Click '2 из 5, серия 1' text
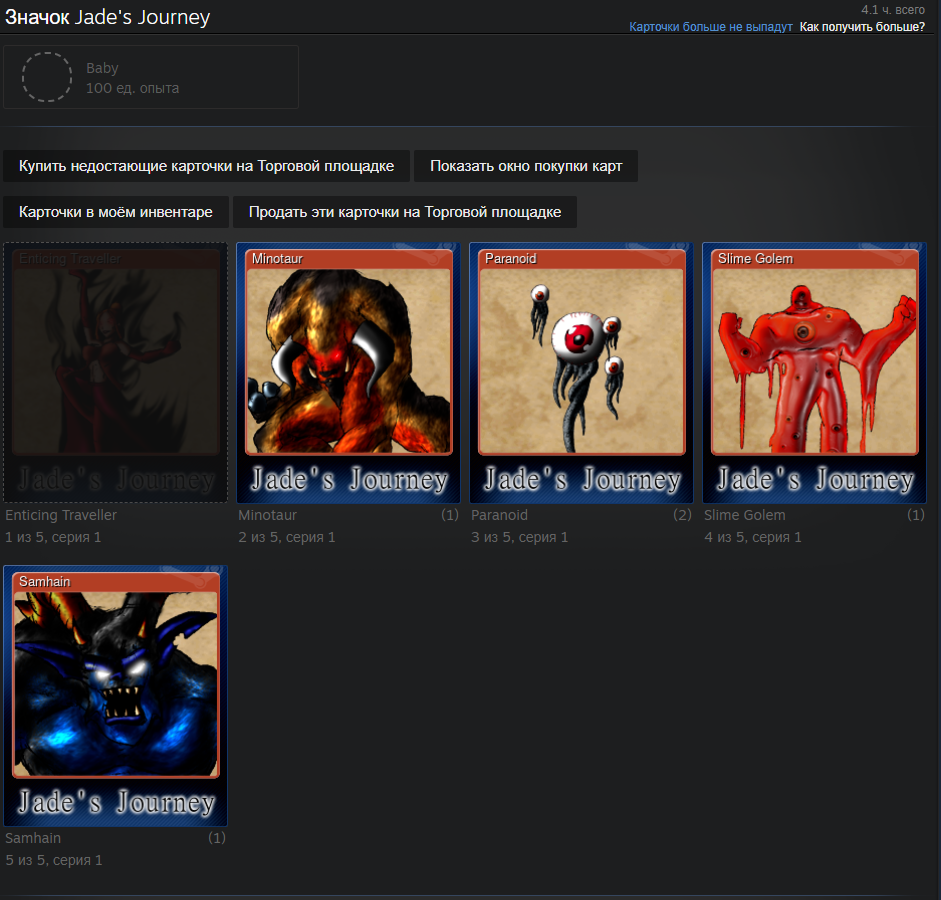Screen dimensions: 941x900 286,537
